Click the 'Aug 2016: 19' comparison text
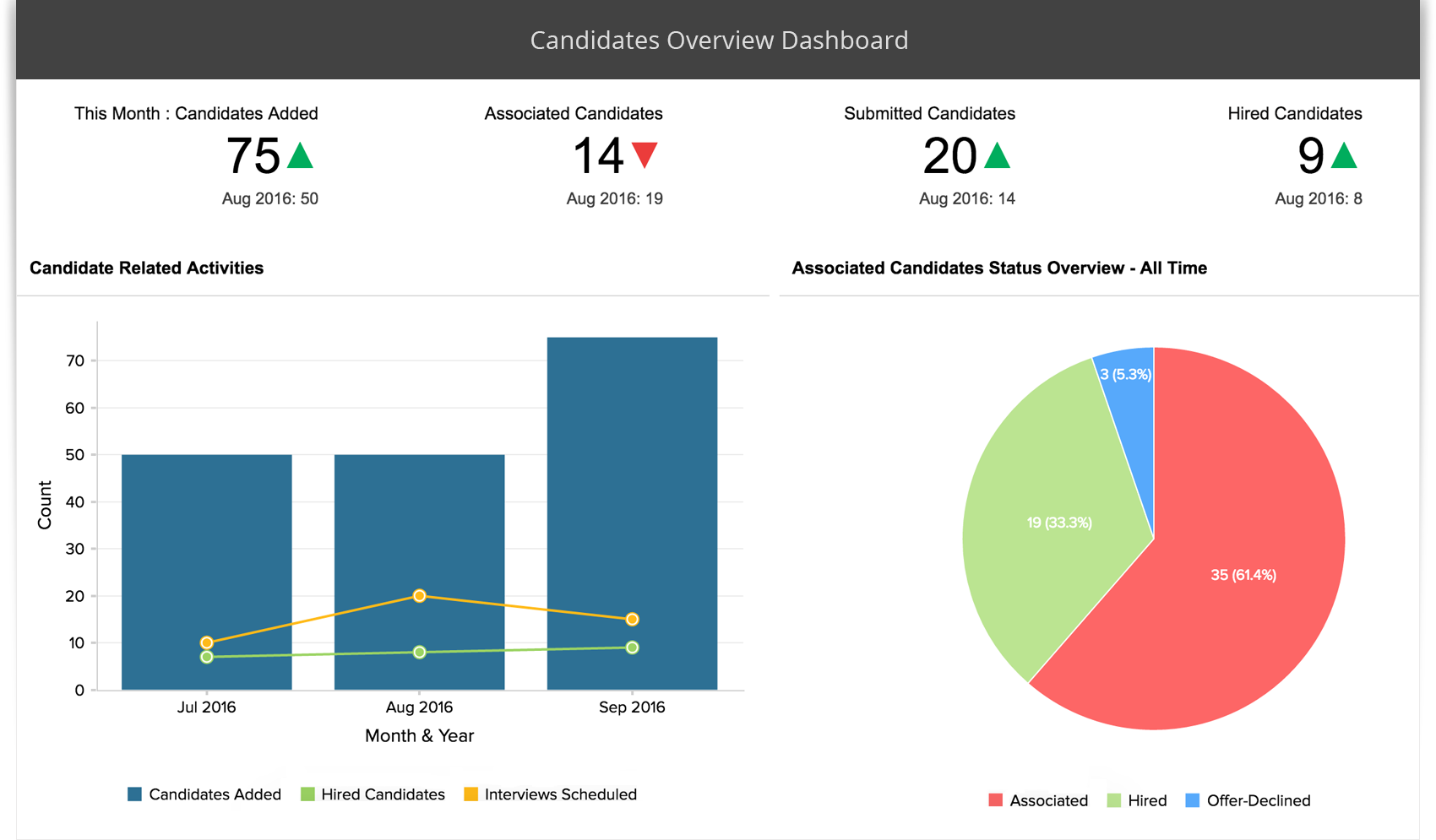This screenshot has height=840, width=1436. coord(615,198)
